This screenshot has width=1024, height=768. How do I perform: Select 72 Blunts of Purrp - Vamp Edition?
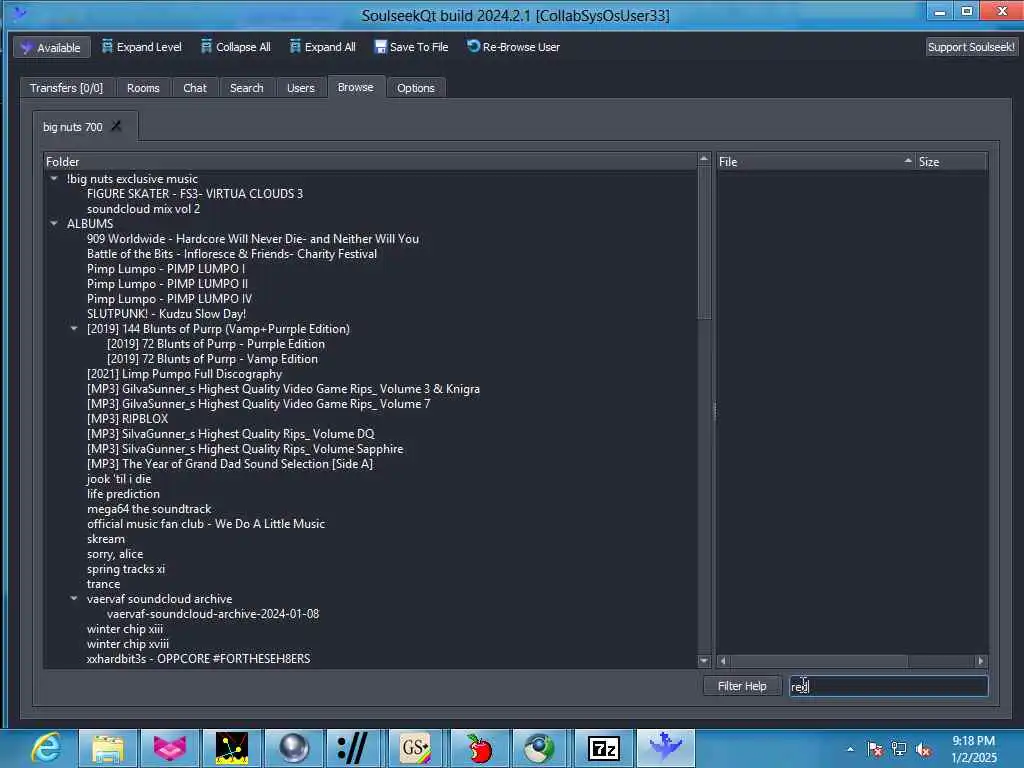click(x=212, y=359)
